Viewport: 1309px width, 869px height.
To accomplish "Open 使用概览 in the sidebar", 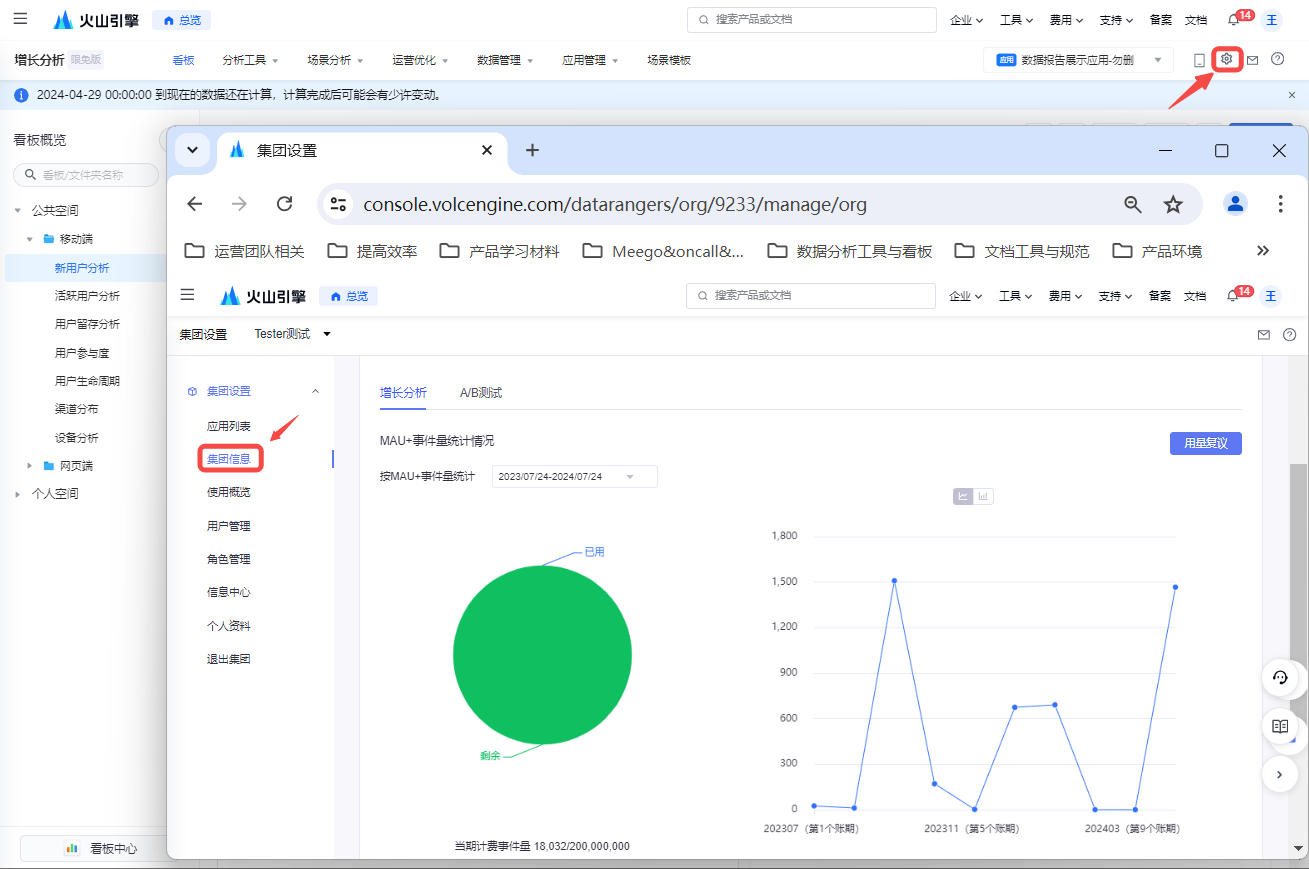I will (229, 492).
